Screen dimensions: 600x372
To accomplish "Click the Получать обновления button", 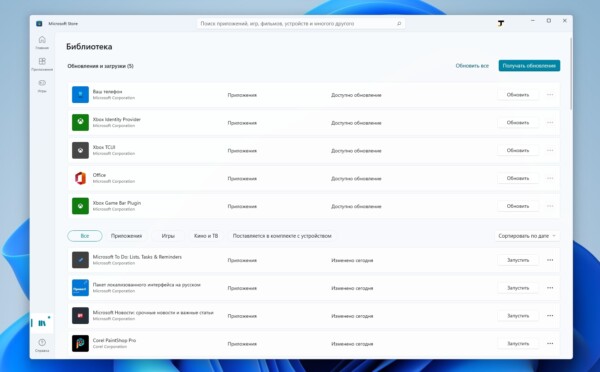I will (529, 66).
